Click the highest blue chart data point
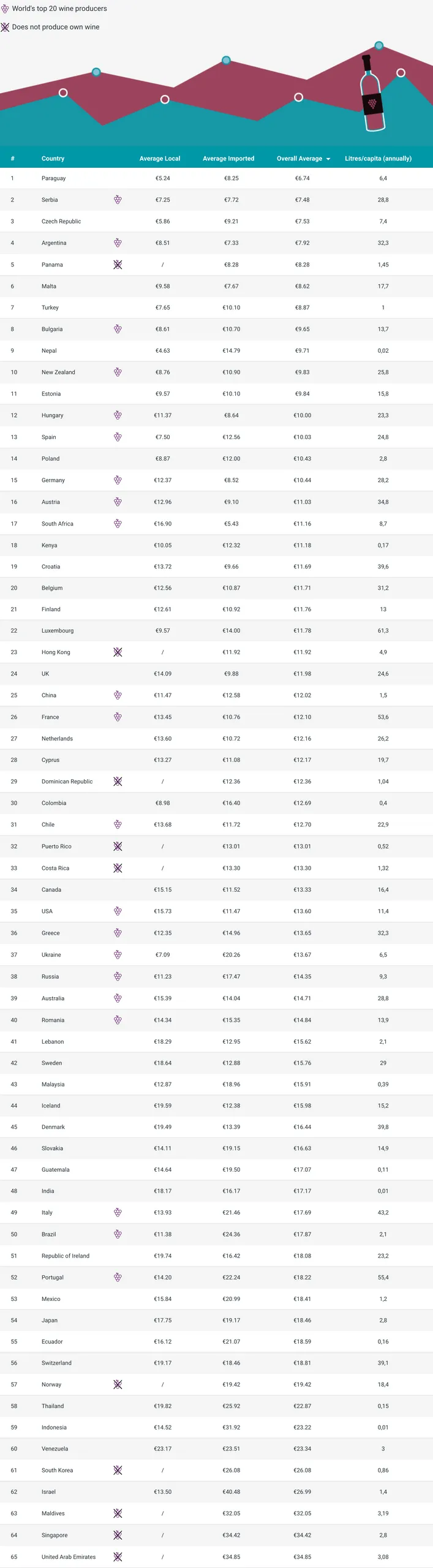Viewport: 433px width, 1568px height. click(x=379, y=45)
